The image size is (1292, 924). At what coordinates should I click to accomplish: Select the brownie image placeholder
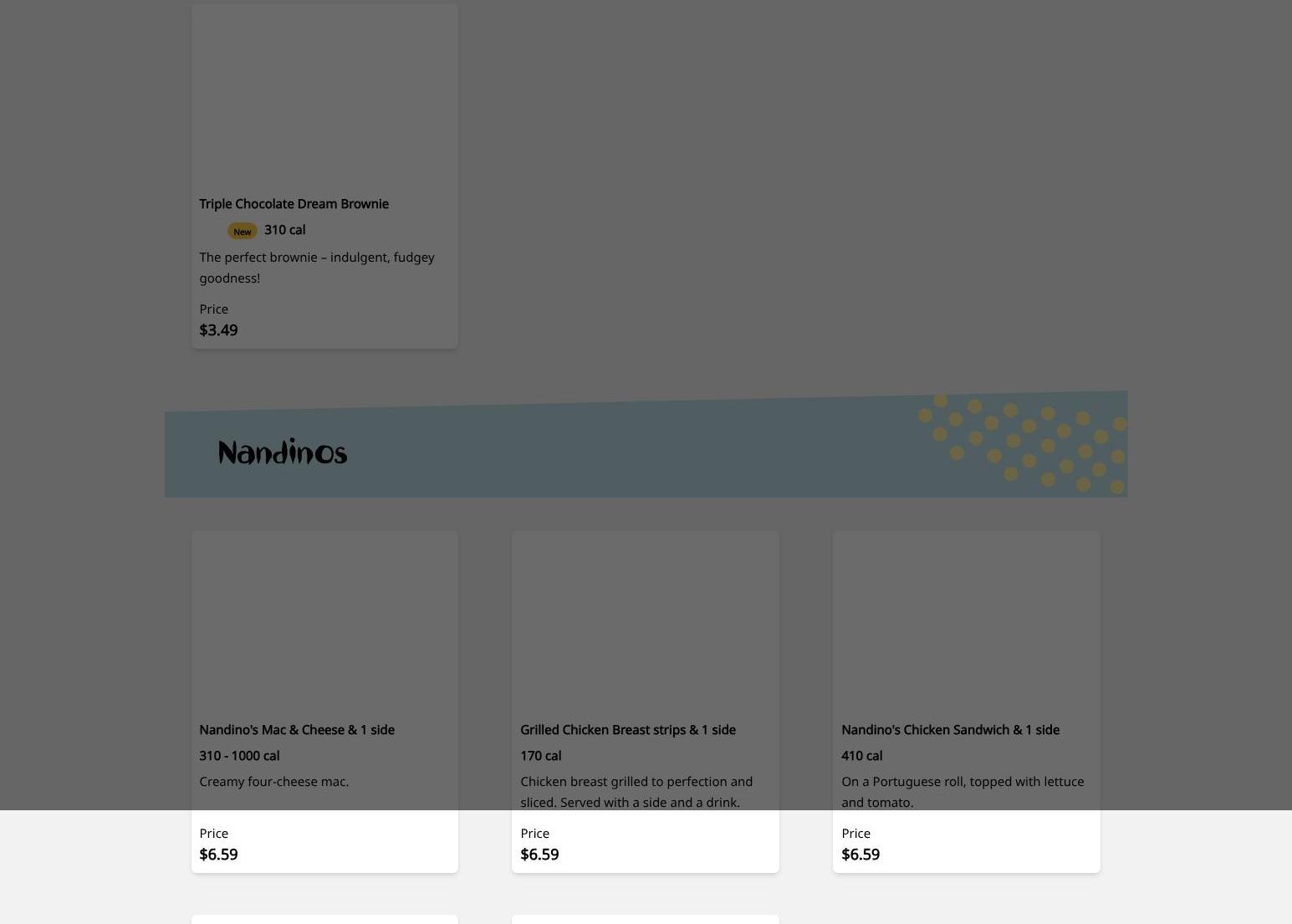point(324,96)
